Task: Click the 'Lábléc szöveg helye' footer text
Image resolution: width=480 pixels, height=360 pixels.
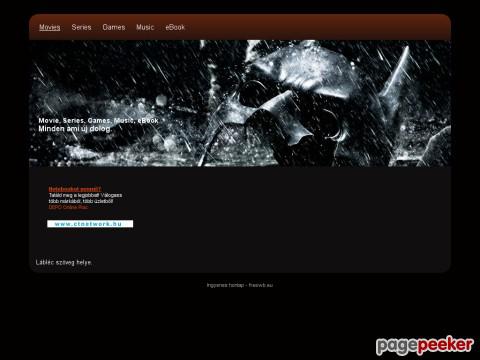Action: [x=64, y=263]
